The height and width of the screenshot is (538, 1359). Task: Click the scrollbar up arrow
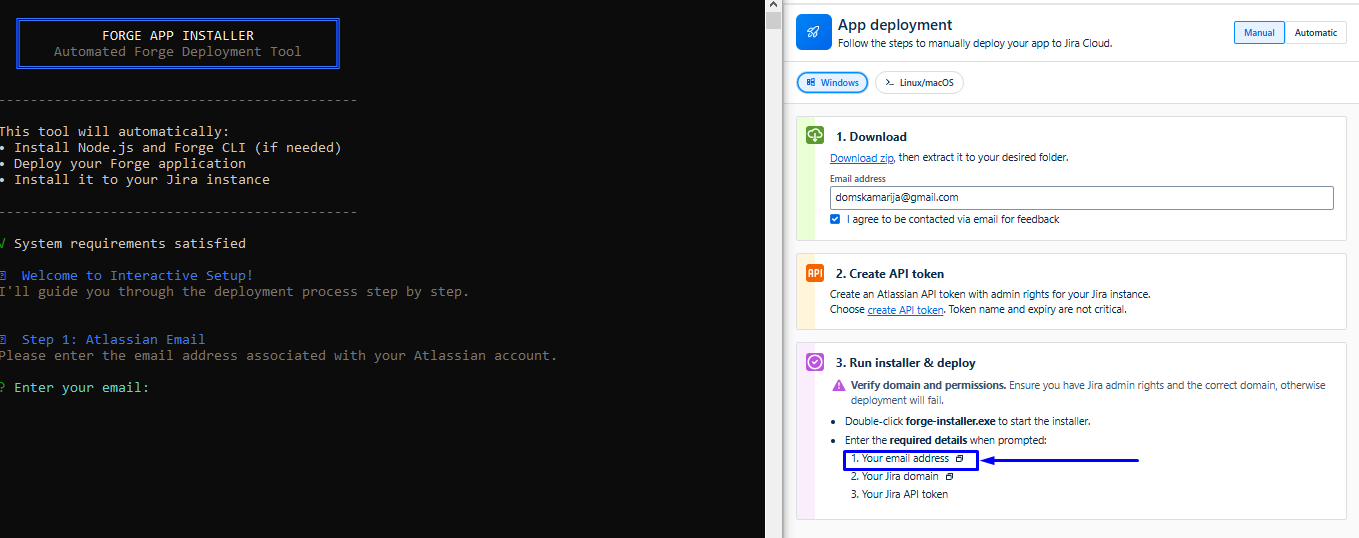tap(773, 6)
